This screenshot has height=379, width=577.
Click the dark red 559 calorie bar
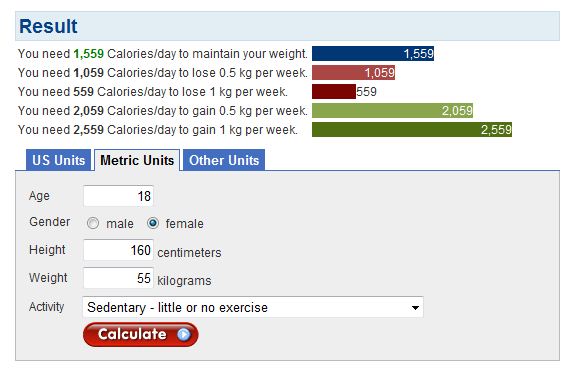[x=334, y=92]
